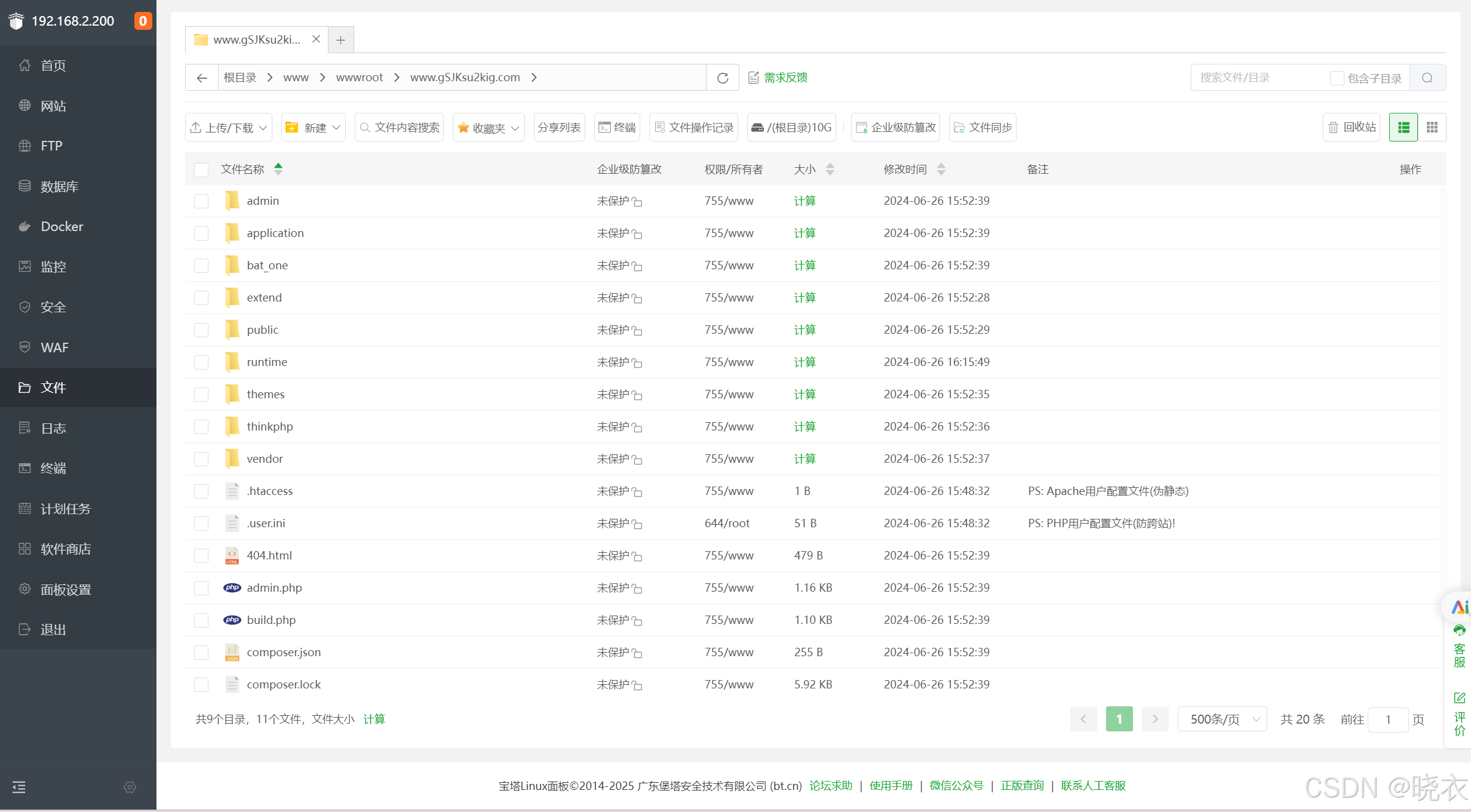Click the 需求反馈 feedback link

[785, 78]
